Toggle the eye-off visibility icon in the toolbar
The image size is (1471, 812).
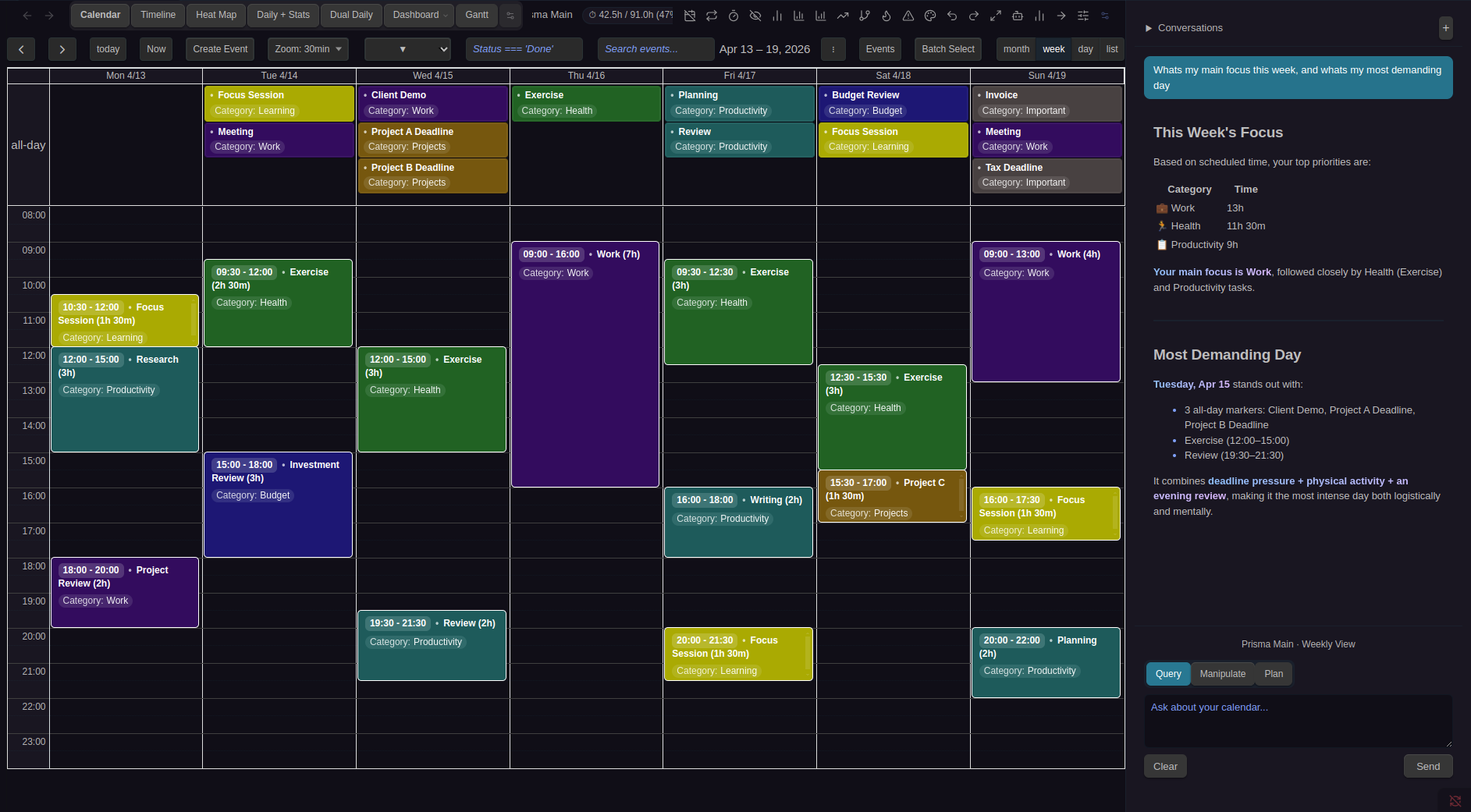click(755, 16)
